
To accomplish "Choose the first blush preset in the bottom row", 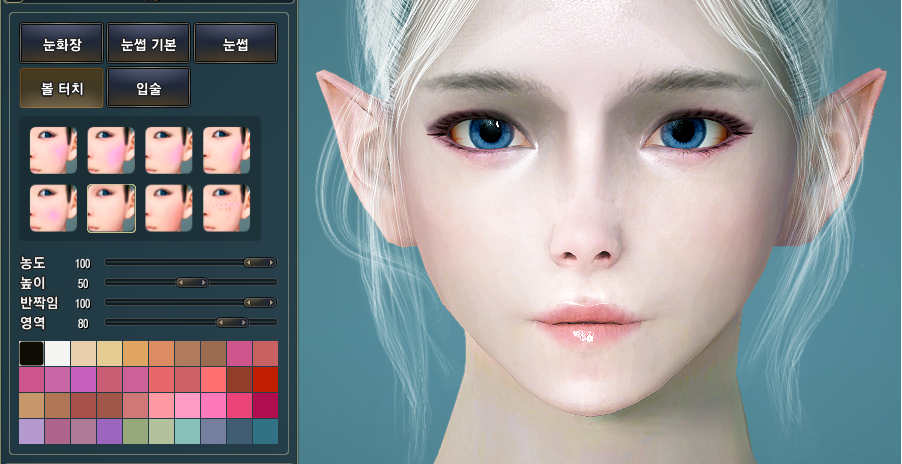I will click(53, 208).
